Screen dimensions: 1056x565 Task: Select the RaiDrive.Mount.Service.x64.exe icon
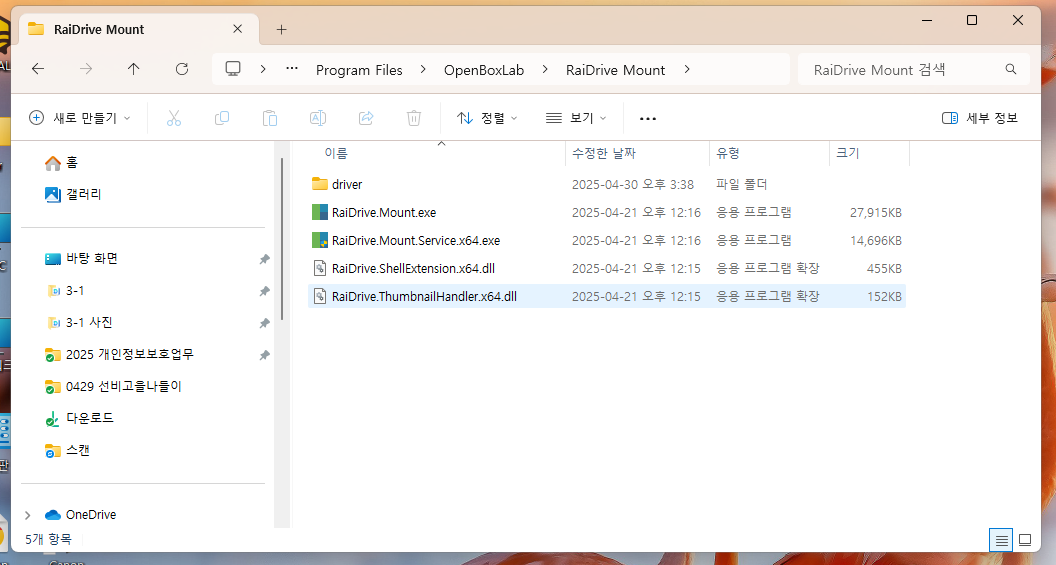(x=320, y=240)
